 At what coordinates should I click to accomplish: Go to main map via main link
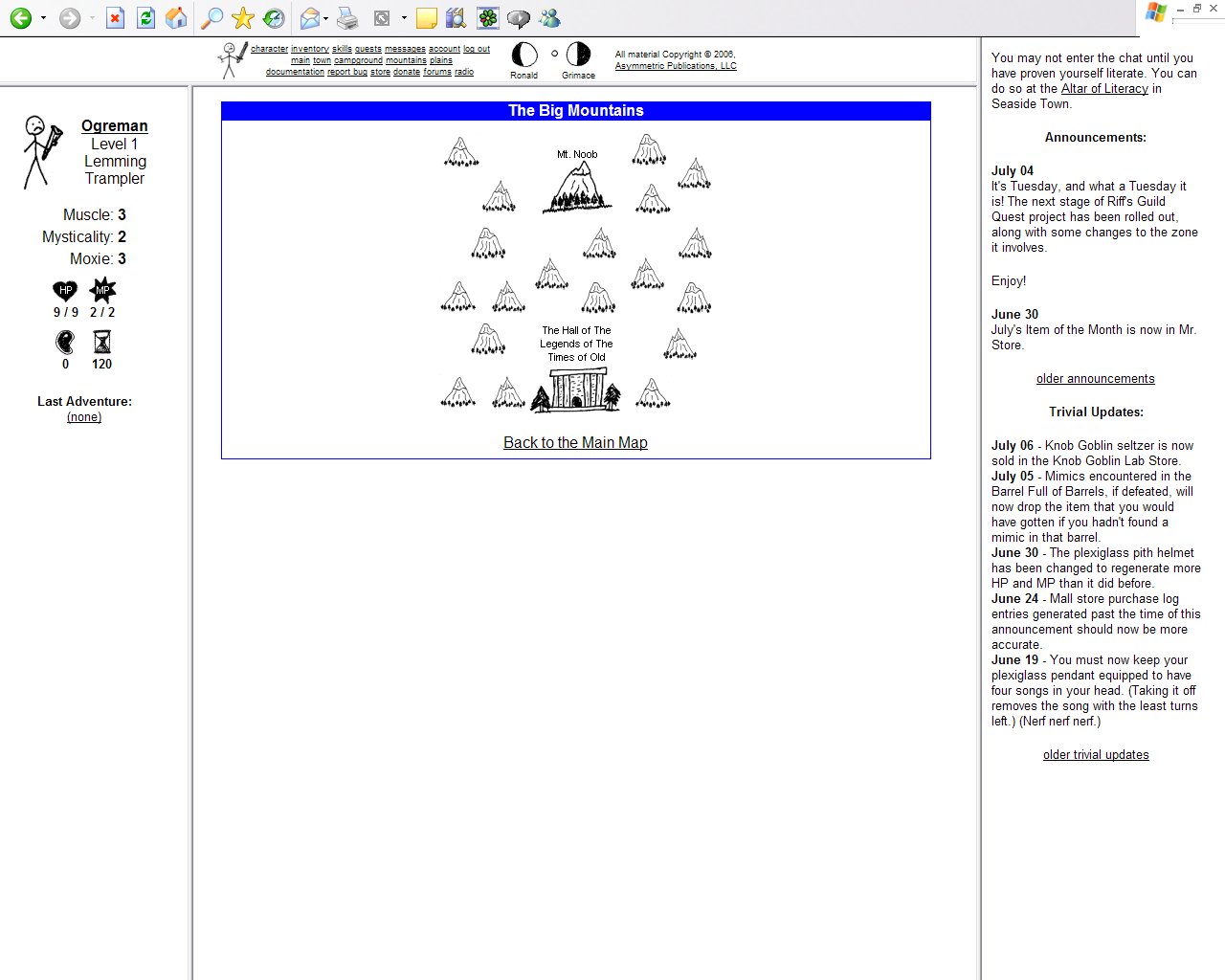301,60
